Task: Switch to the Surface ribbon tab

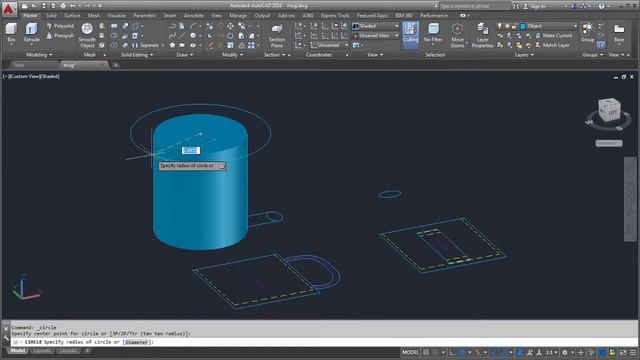Action: 72,16
